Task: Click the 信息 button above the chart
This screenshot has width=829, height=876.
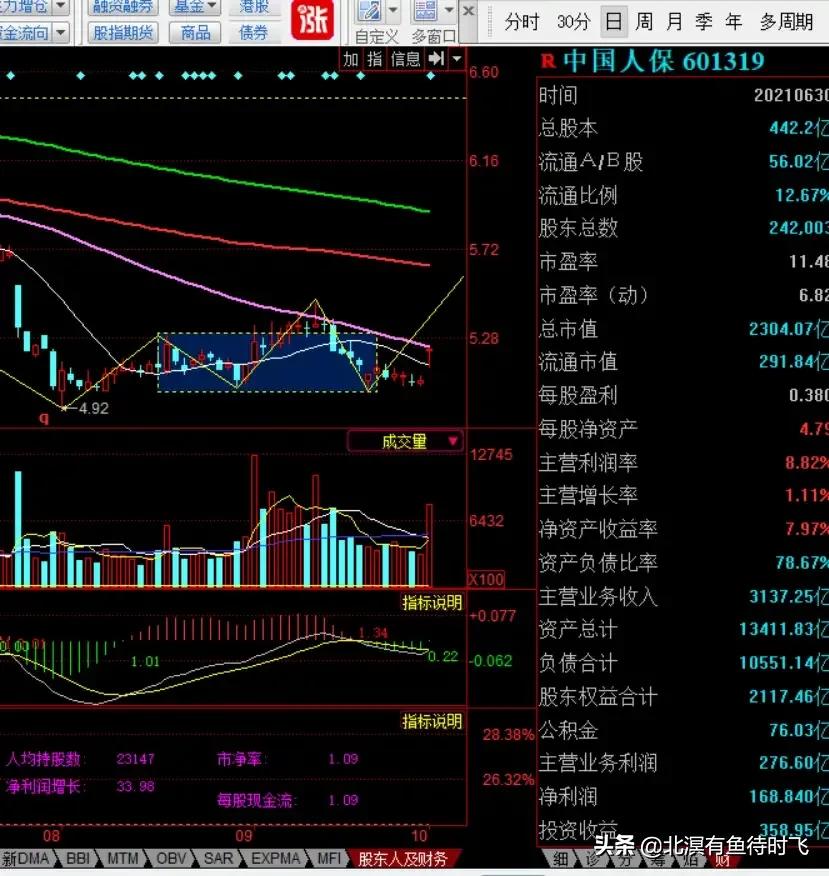Action: pyautogui.click(x=406, y=59)
